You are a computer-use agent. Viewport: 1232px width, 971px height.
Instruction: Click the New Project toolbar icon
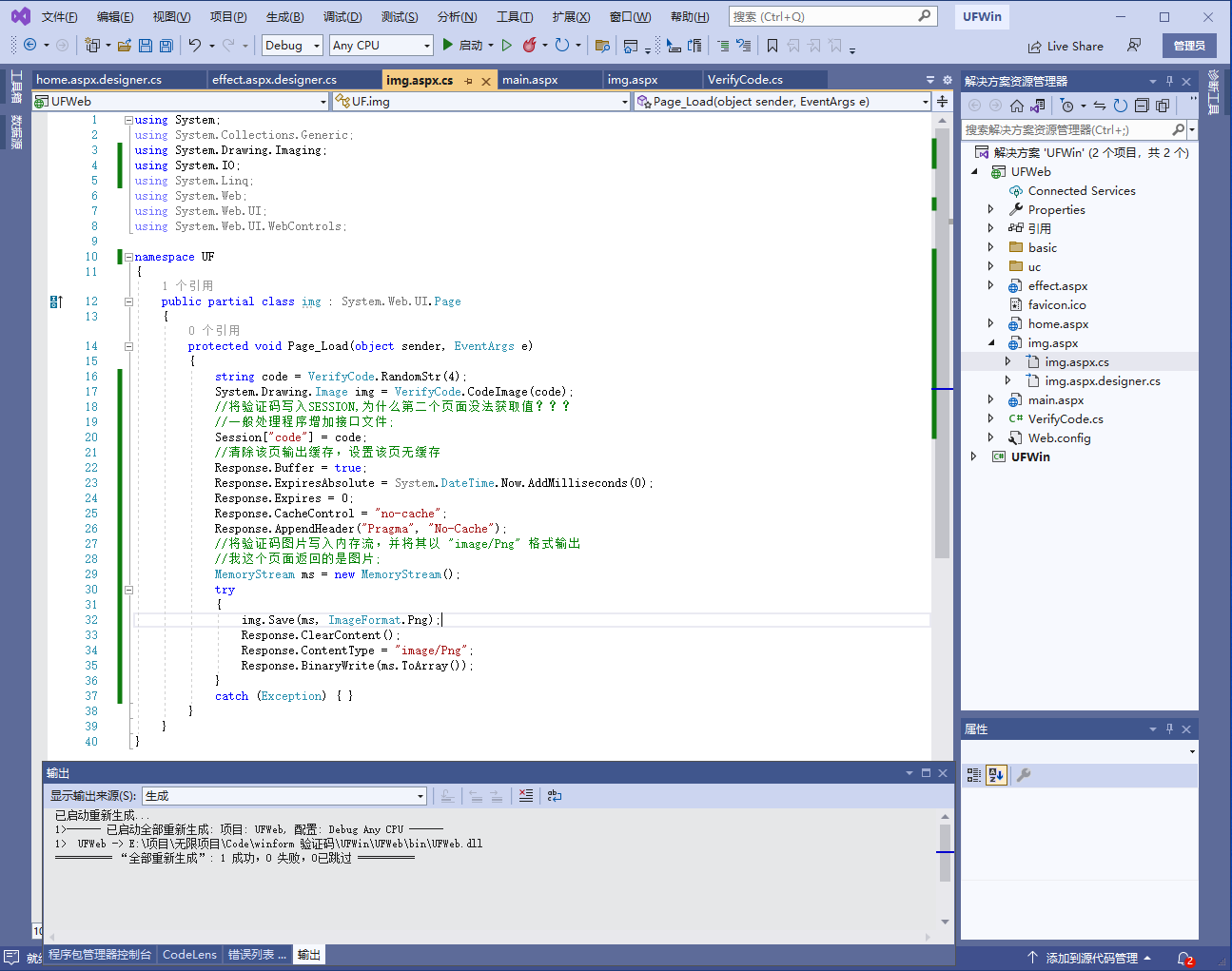click(92, 45)
